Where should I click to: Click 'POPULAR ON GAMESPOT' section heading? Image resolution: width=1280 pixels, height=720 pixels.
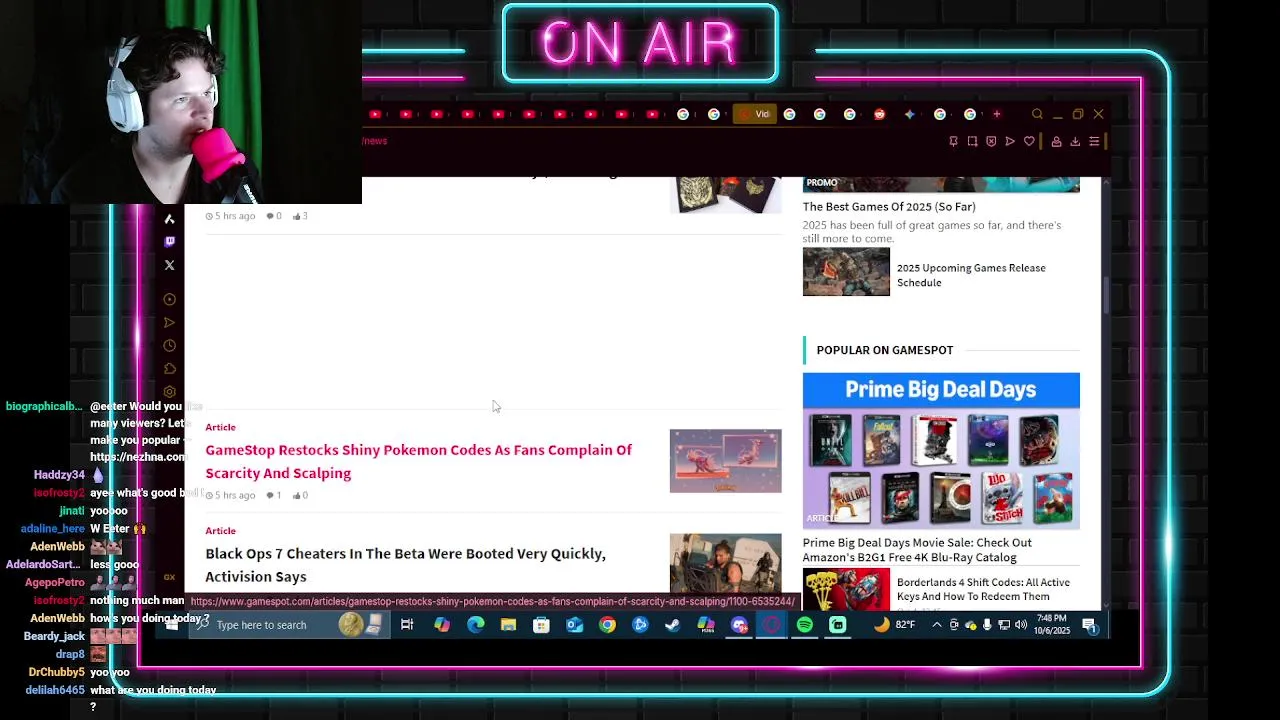885,350
